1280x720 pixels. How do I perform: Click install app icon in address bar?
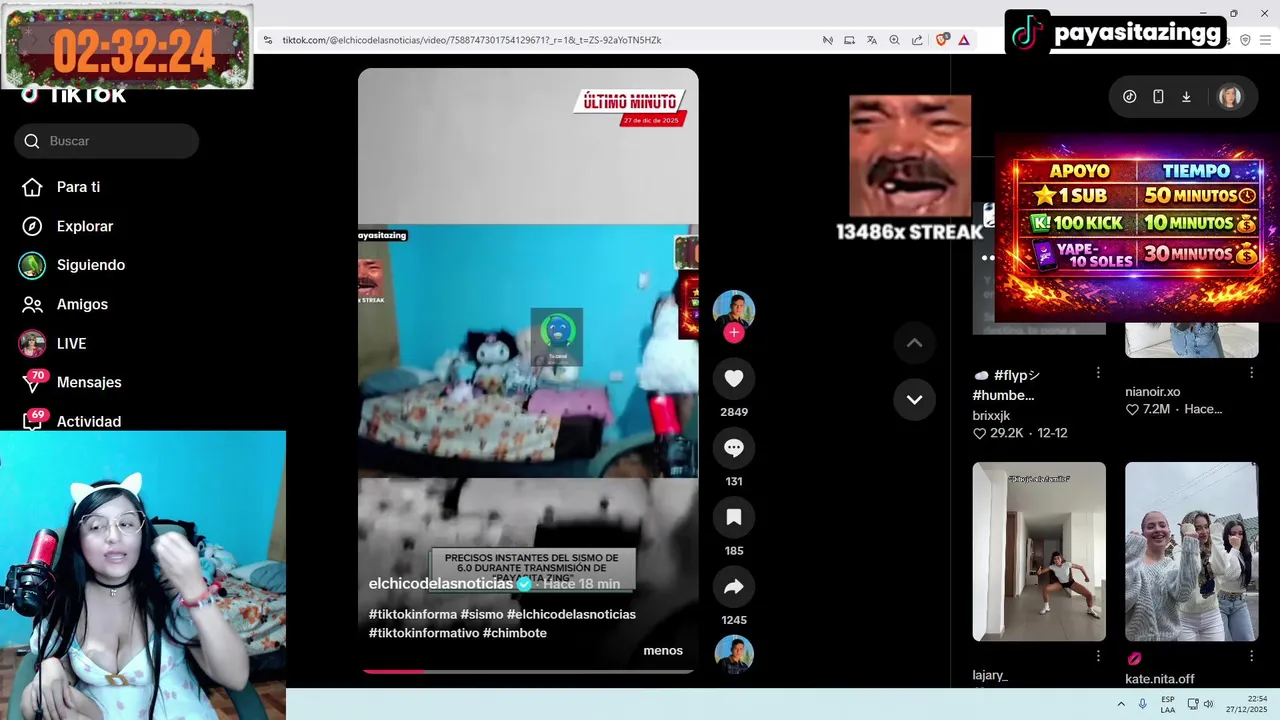pyautogui.click(x=849, y=40)
